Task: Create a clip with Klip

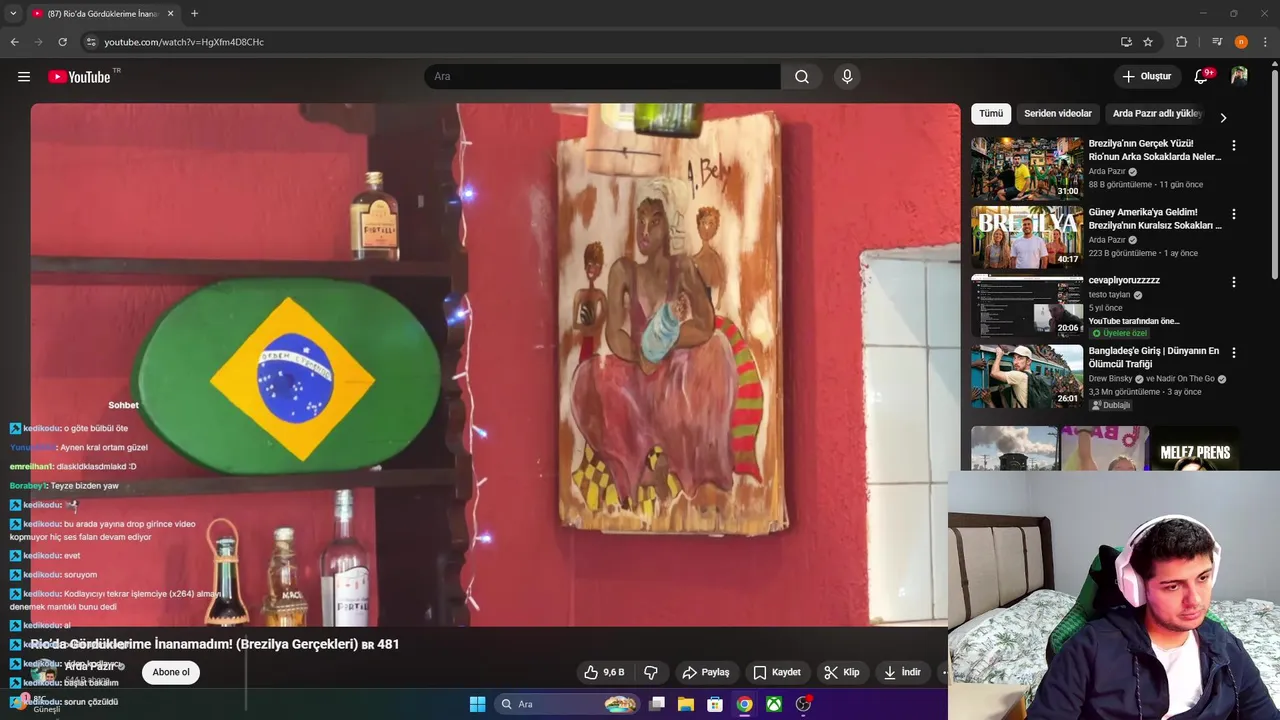Action: [841, 672]
